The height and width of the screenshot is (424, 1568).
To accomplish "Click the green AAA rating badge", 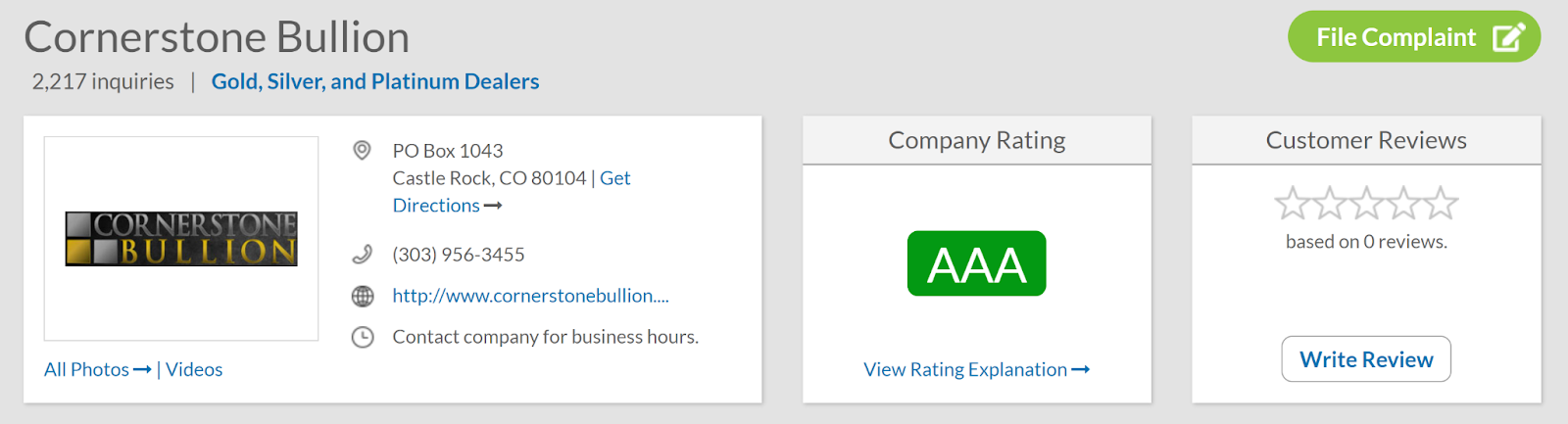I will (976, 263).
